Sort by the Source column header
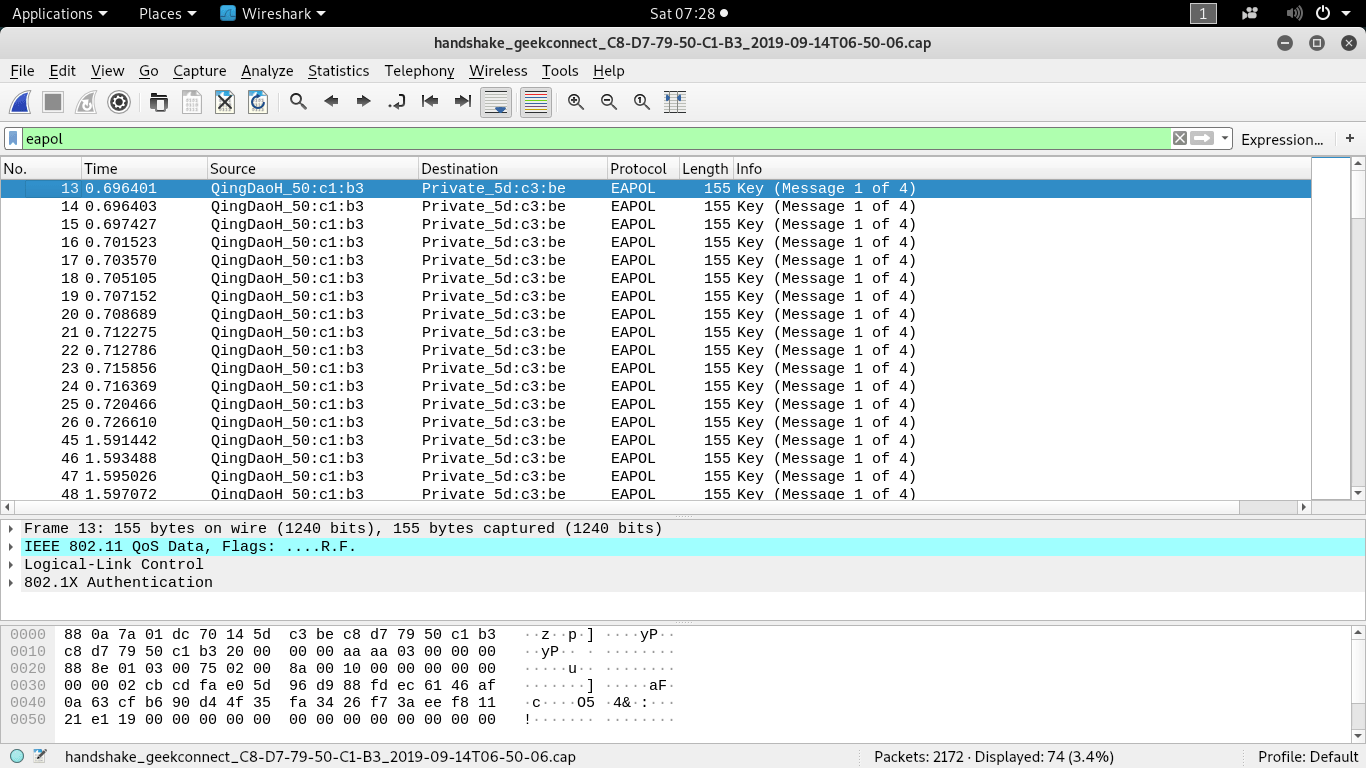1366x768 pixels. click(313, 168)
